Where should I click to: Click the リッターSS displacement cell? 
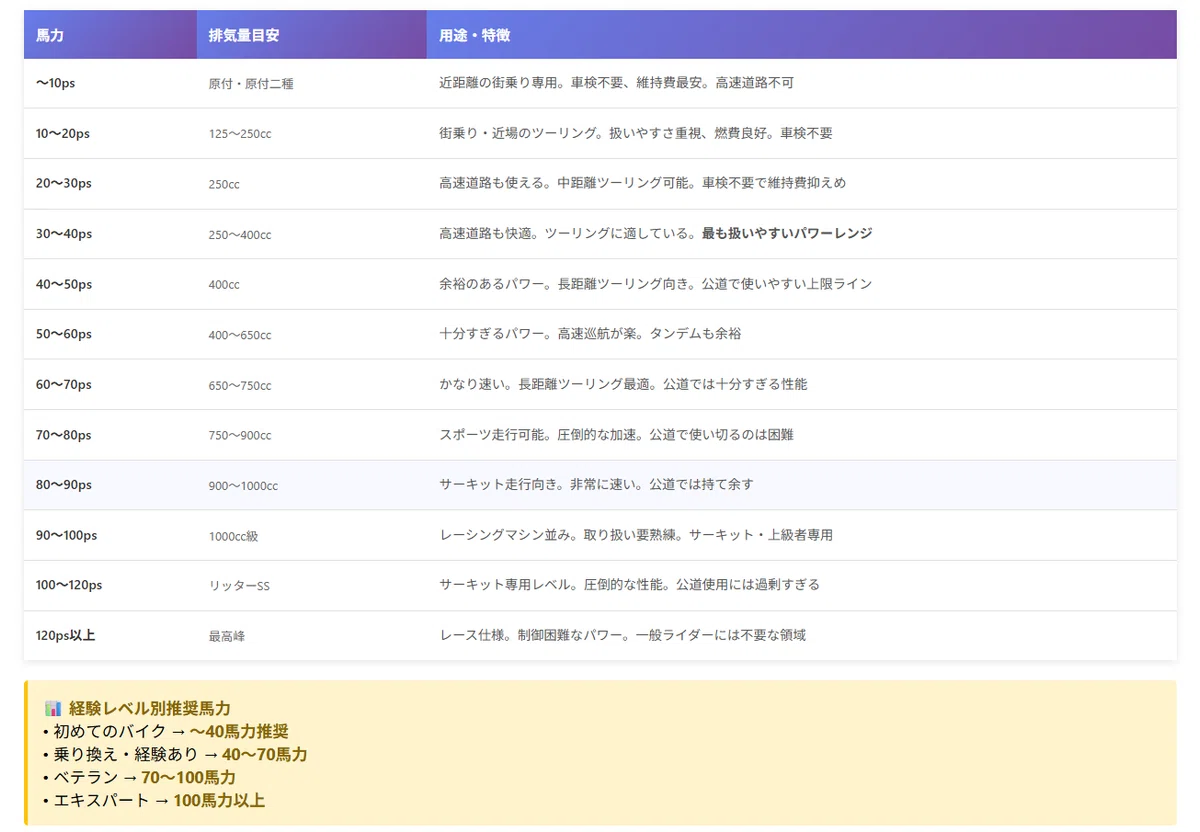pyautogui.click(x=312, y=586)
